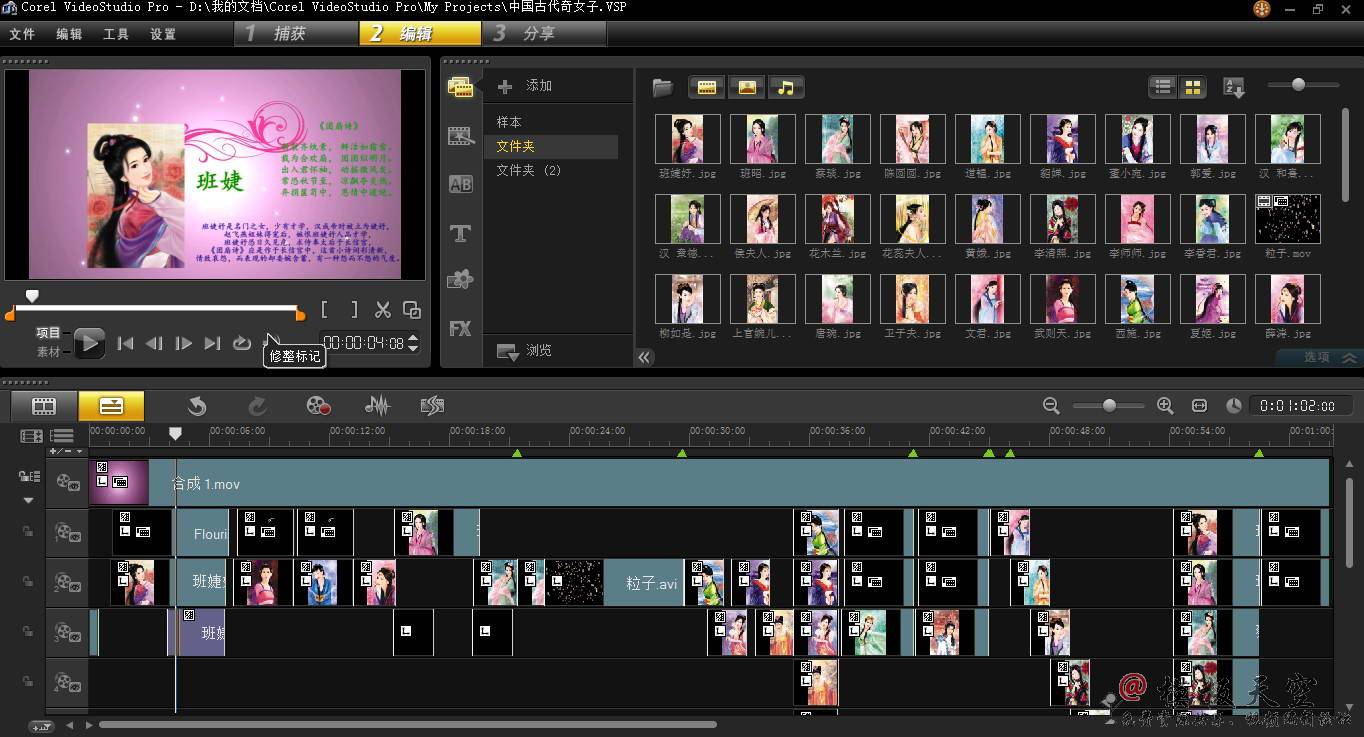
Task: Click the zoom in magnifier icon
Action: click(1165, 405)
